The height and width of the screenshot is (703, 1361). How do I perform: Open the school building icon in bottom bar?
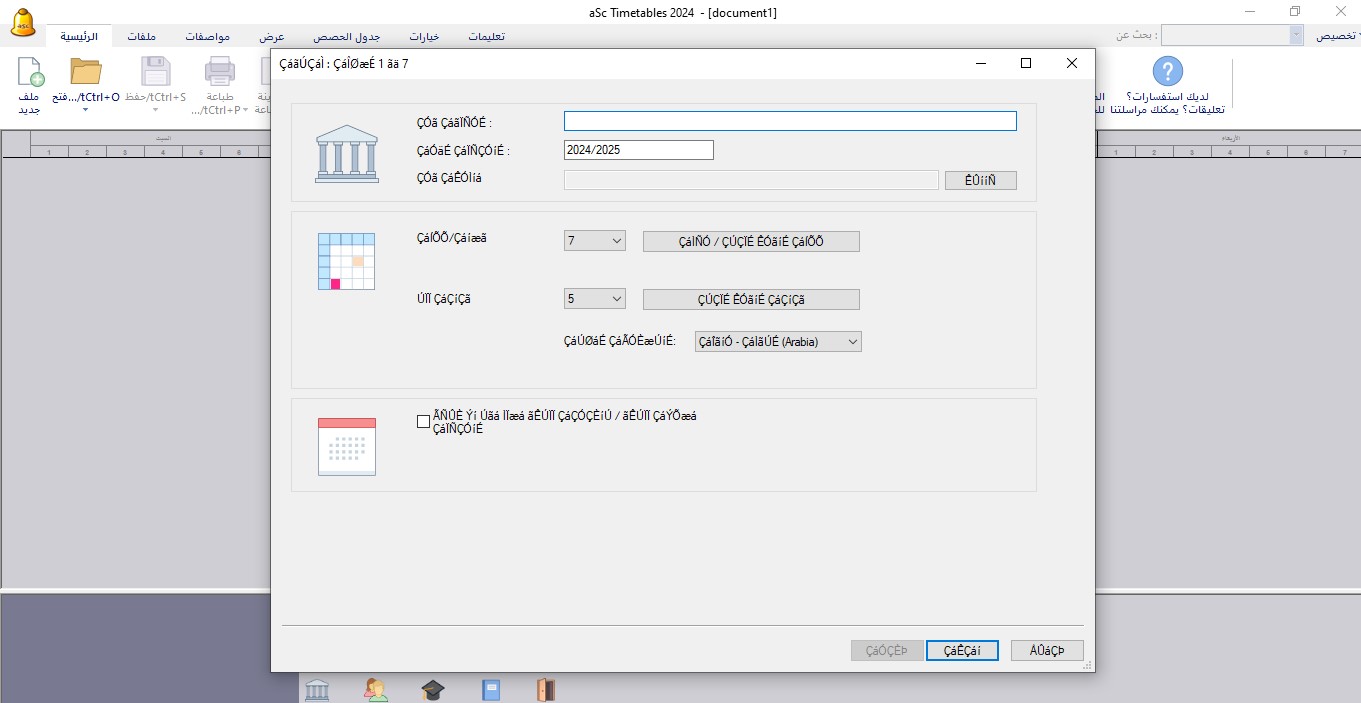click(317, 689)
